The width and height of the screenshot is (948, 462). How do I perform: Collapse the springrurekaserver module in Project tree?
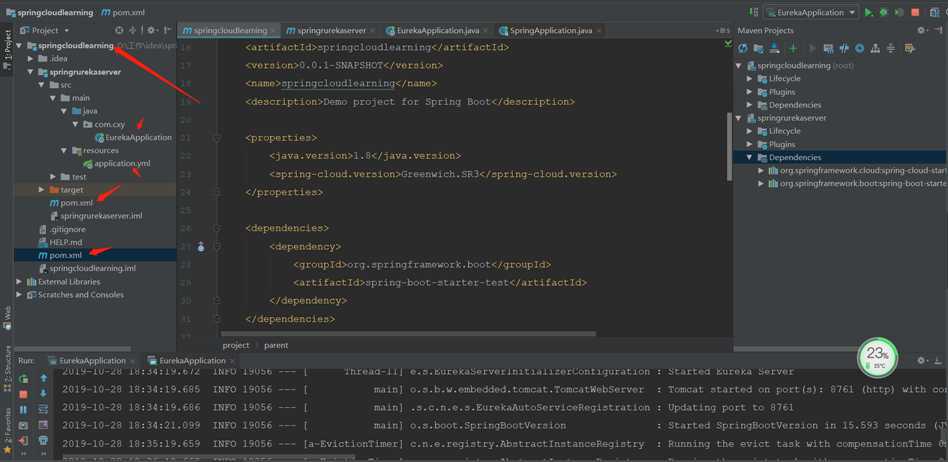point(31,72)
